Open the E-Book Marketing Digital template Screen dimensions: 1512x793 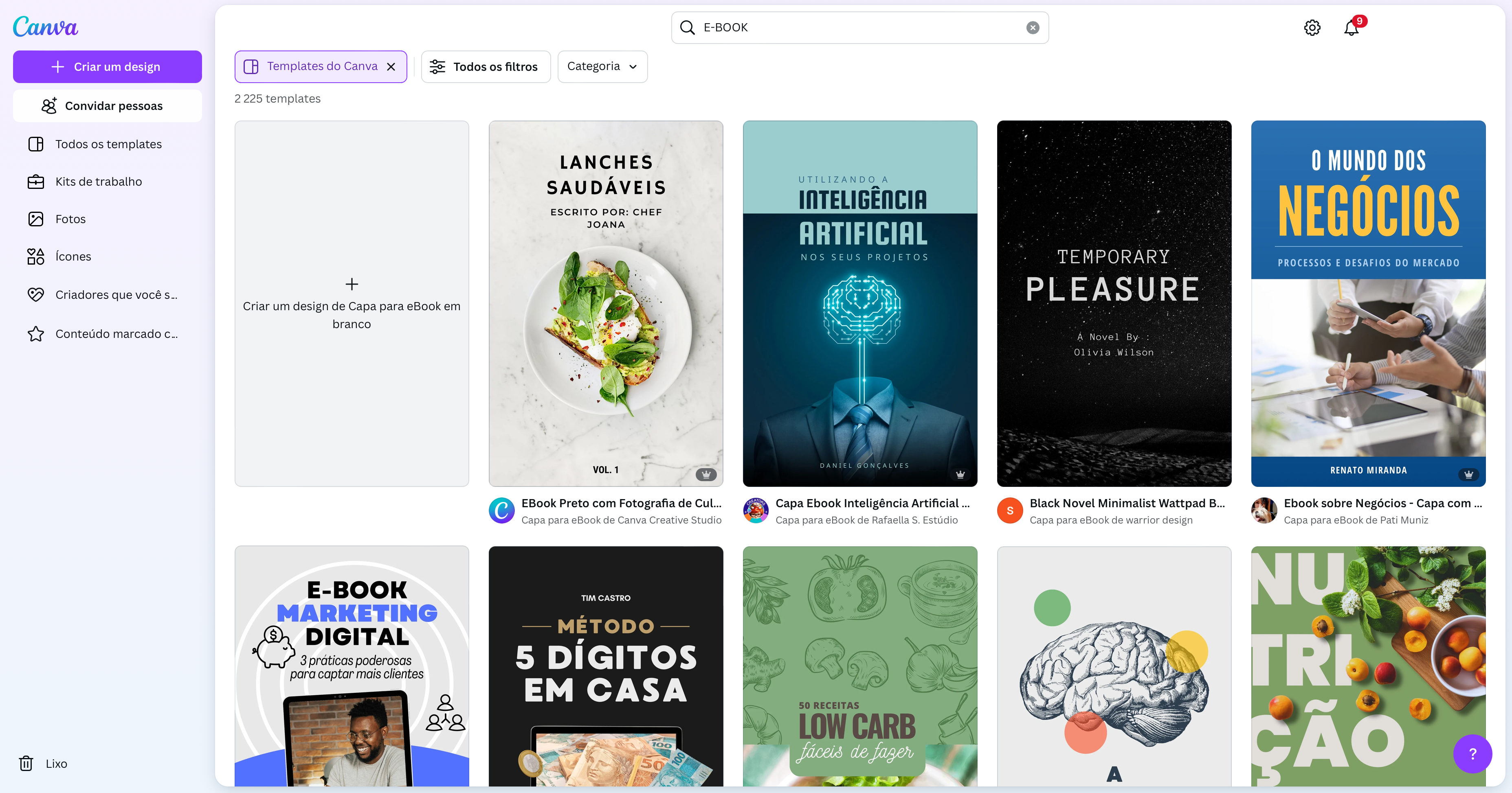(x=352, y=666)
